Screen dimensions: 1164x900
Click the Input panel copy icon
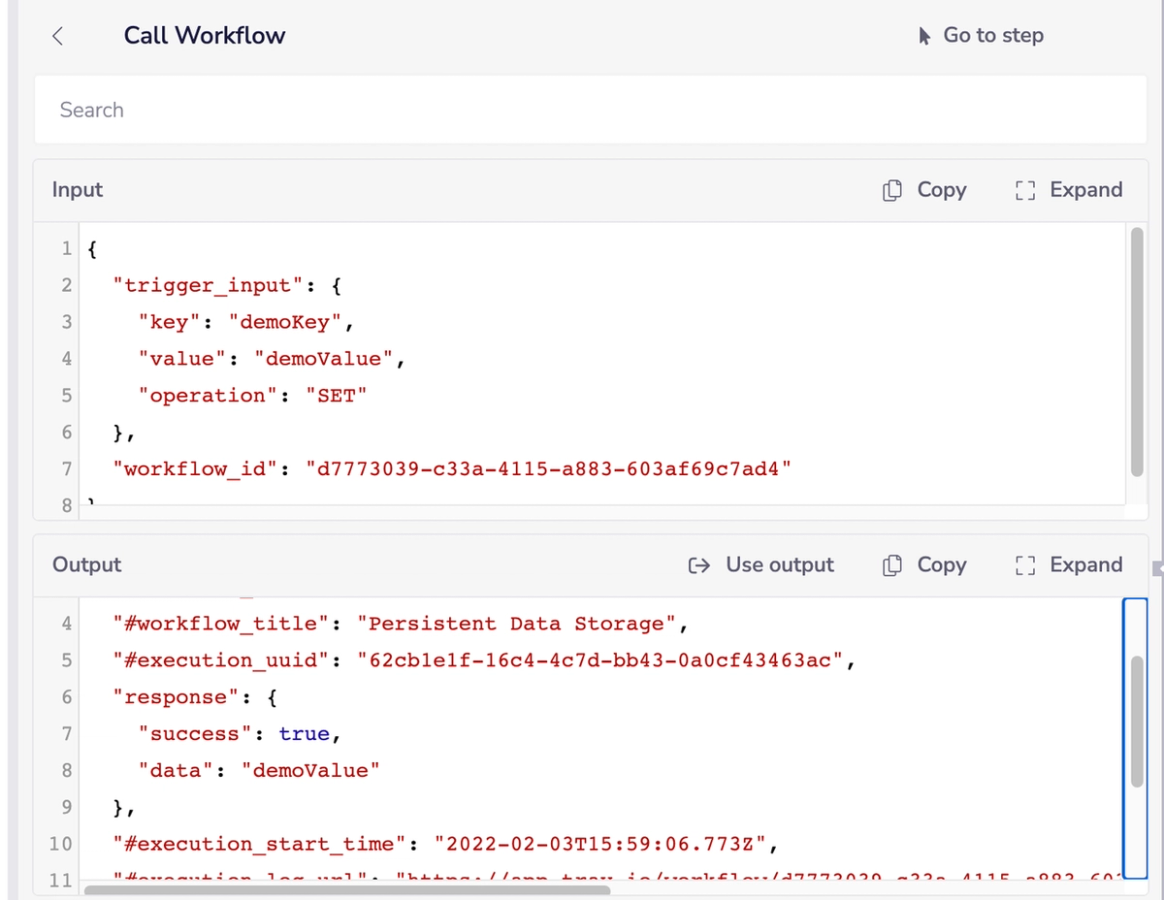(892, 190)
